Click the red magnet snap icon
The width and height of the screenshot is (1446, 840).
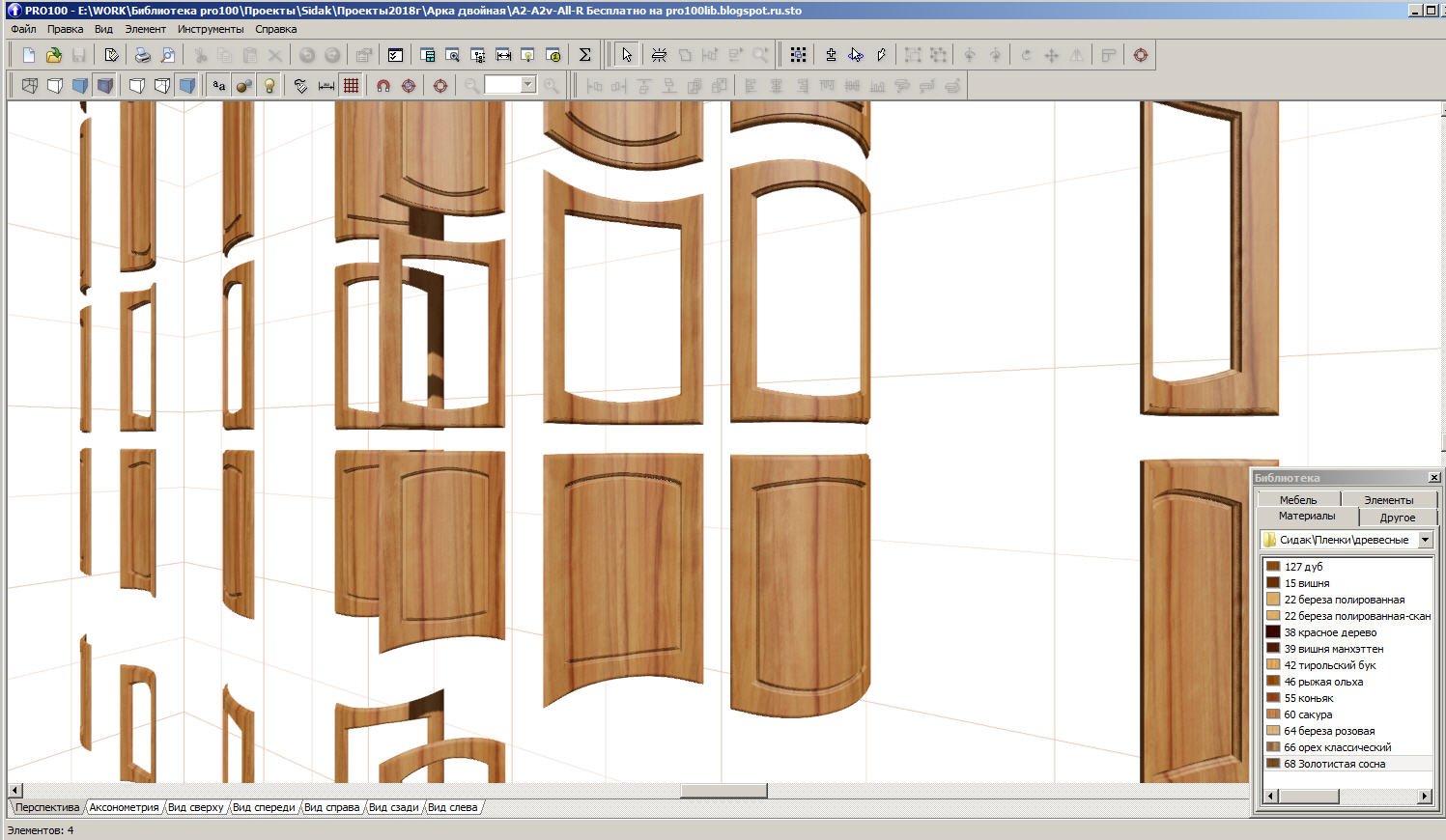tap(383, 86)
